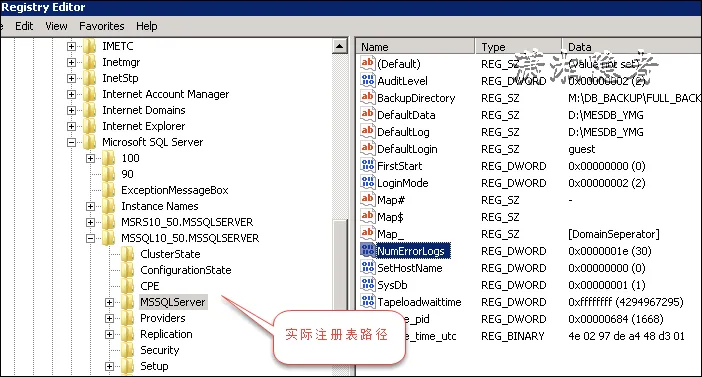Click the DefaultLogin string icon
Image resolution: width=702 pixels, height=377 pixels.
[x=368, y=148]
